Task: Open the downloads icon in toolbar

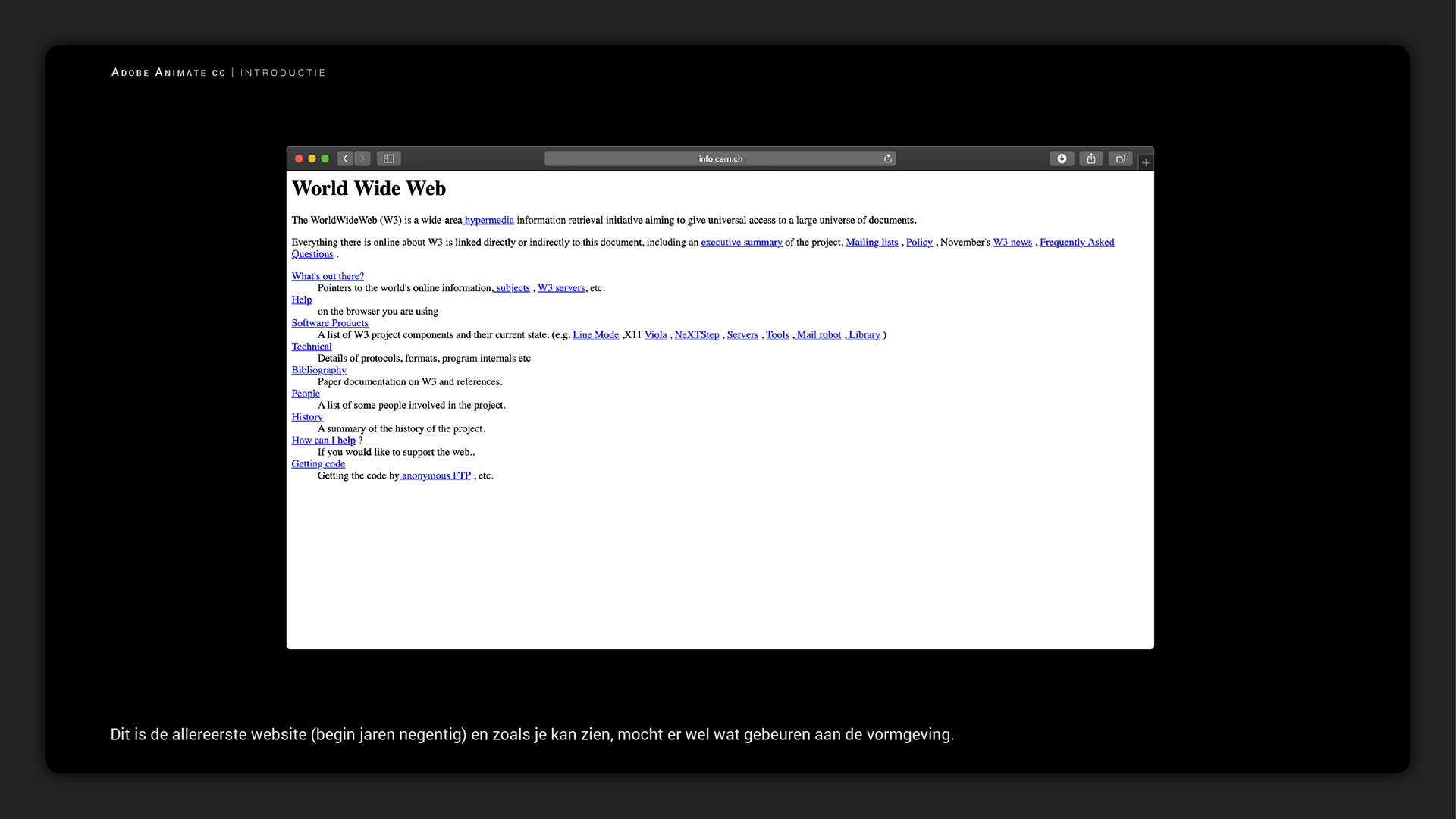Action: point(1062,158)
